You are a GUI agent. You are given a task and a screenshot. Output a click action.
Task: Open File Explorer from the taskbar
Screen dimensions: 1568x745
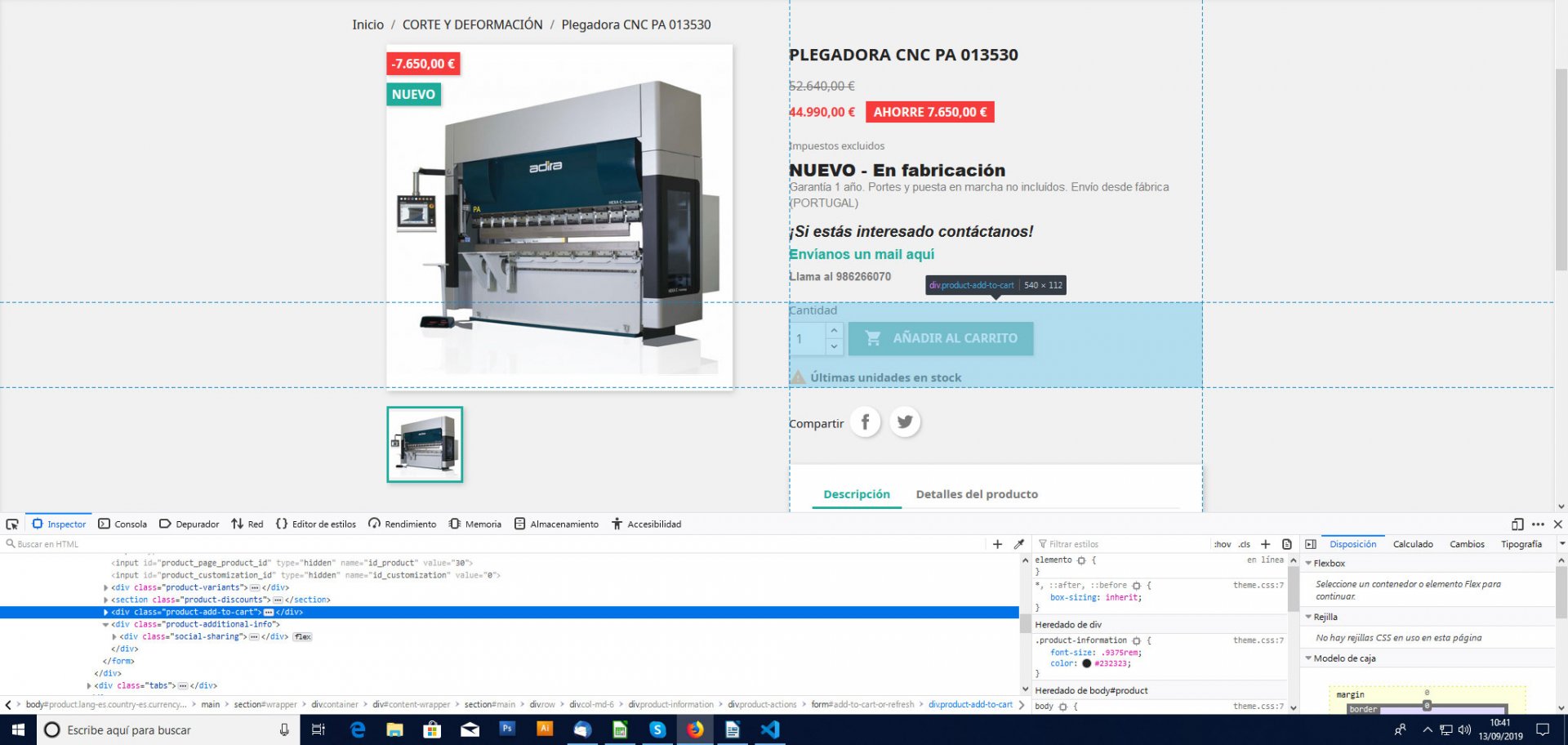click(x=394, y=729)
